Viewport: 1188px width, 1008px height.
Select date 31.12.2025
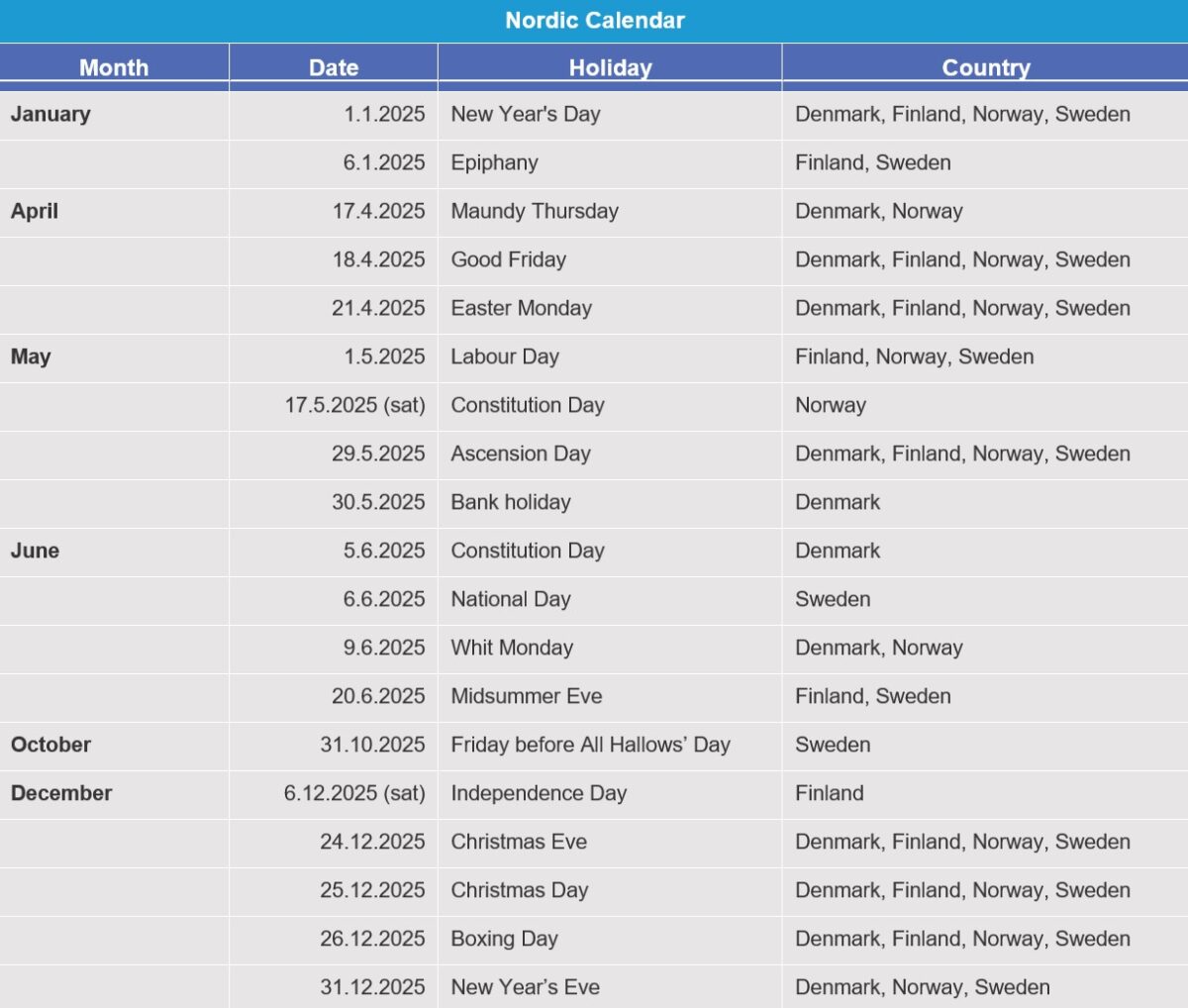click(x=372, y=987)
